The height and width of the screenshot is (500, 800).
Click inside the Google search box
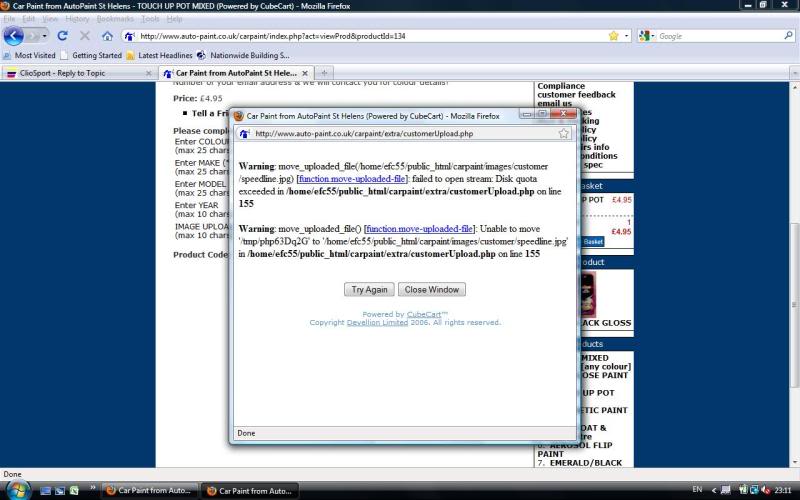tap(719, 36)
